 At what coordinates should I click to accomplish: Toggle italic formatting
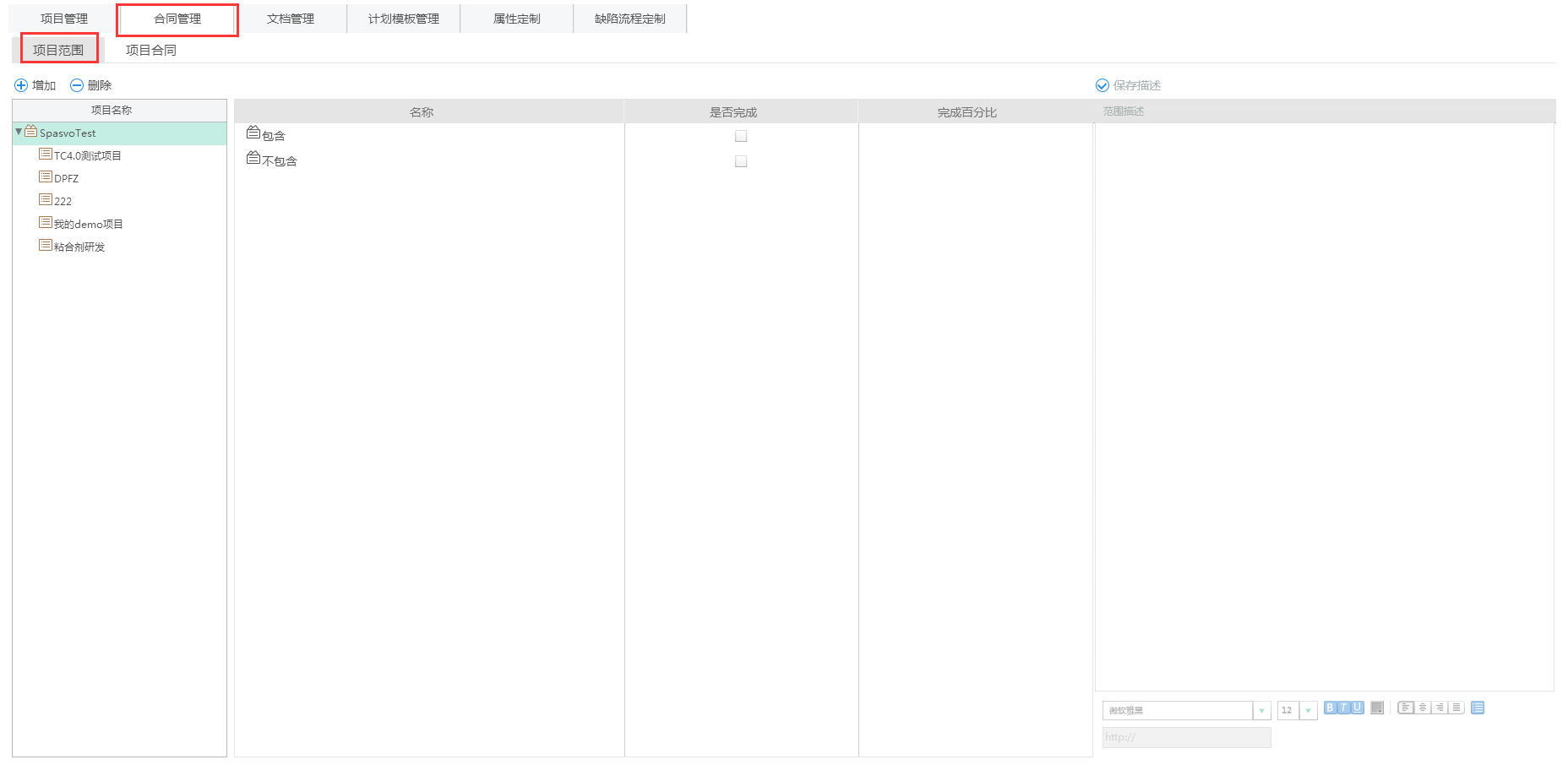[1344, 708]
